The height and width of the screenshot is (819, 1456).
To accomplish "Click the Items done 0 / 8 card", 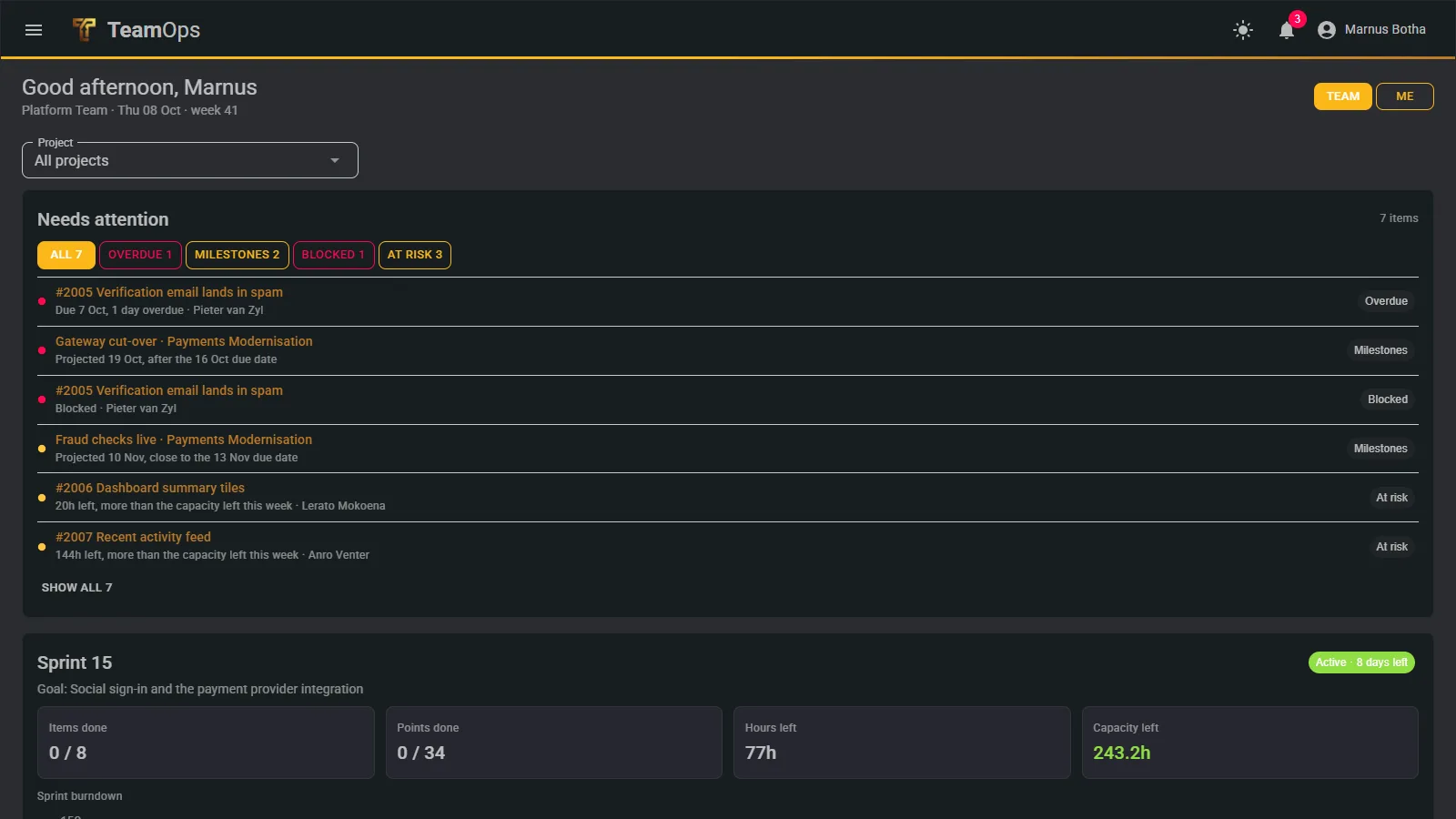I will pos(206,743).
